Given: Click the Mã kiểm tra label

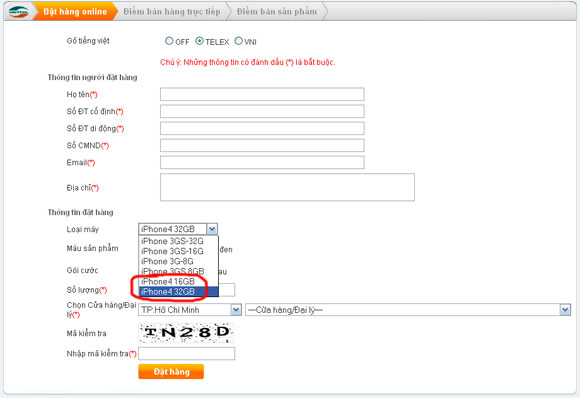Looking at the screenshot, I should pyautogui.click(x=86, y=333).
